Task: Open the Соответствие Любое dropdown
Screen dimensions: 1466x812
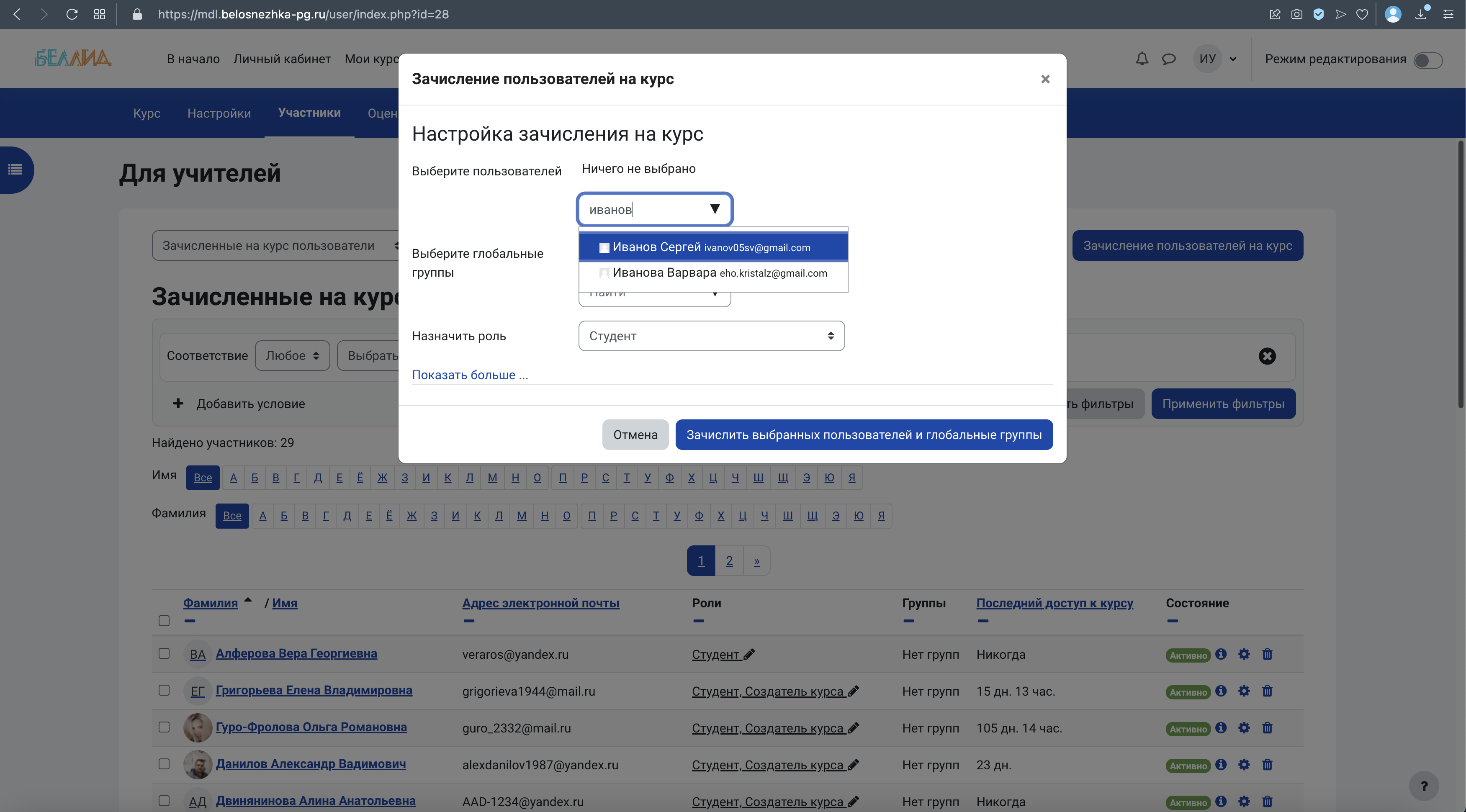Action: point(292,356)
